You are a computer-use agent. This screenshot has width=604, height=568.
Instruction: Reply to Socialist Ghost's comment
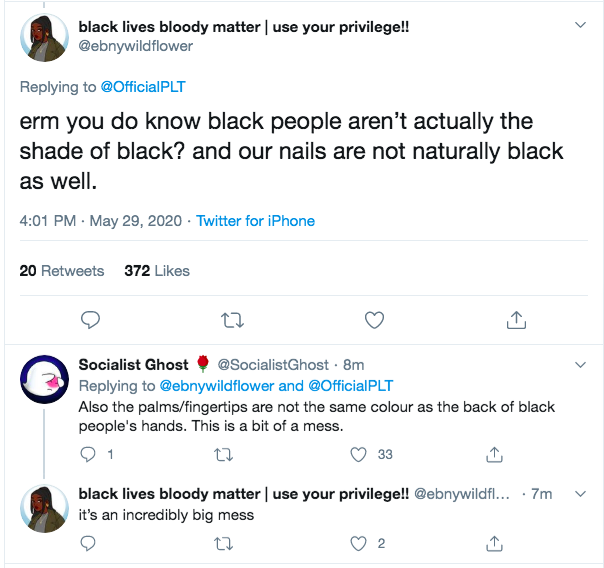[88, 454]
